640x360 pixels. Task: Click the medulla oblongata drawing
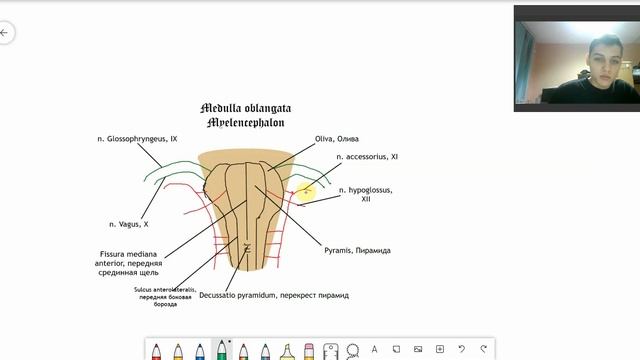[246, 210]
